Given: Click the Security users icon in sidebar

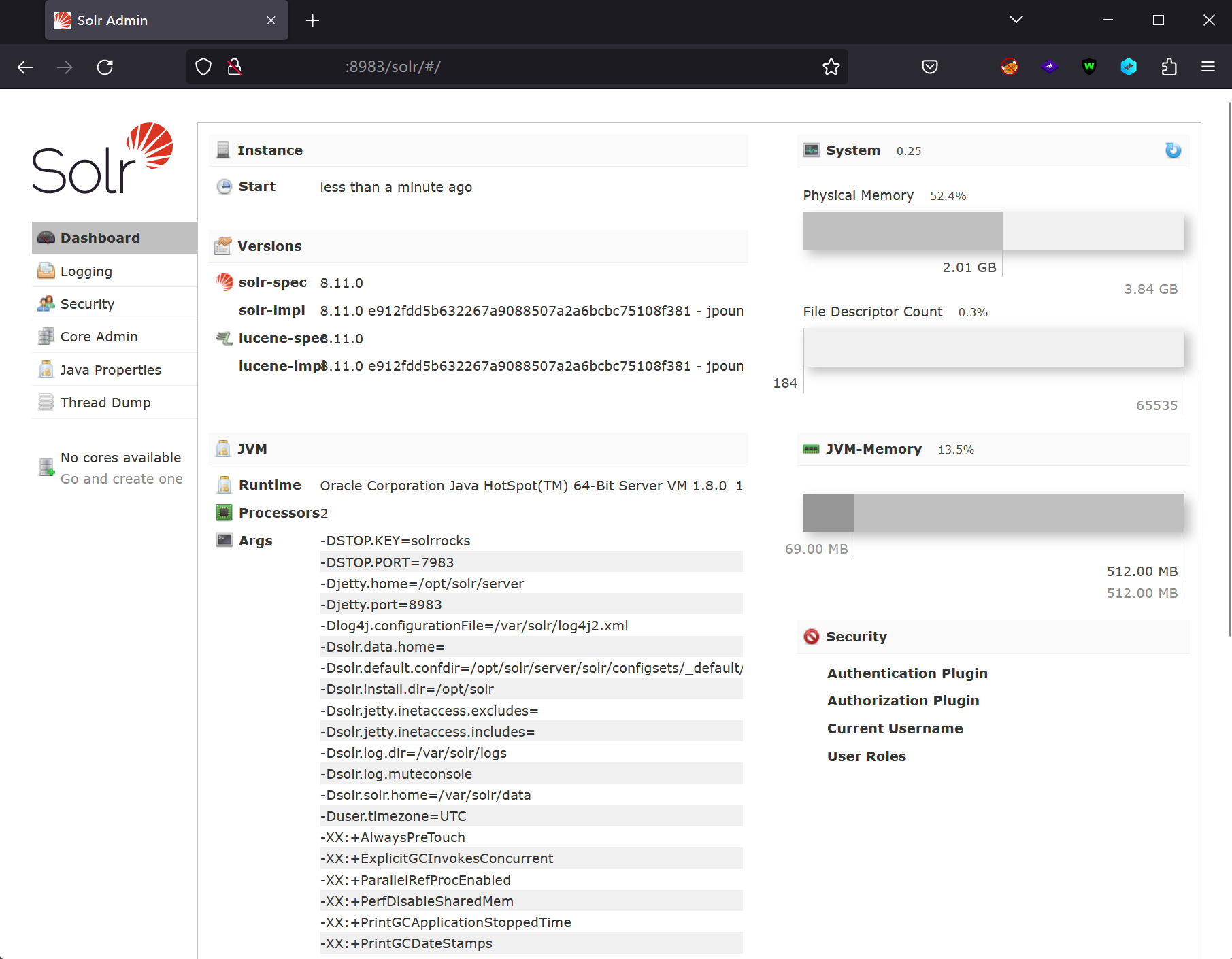Looking at the screenshot, I should click(46, 303).
